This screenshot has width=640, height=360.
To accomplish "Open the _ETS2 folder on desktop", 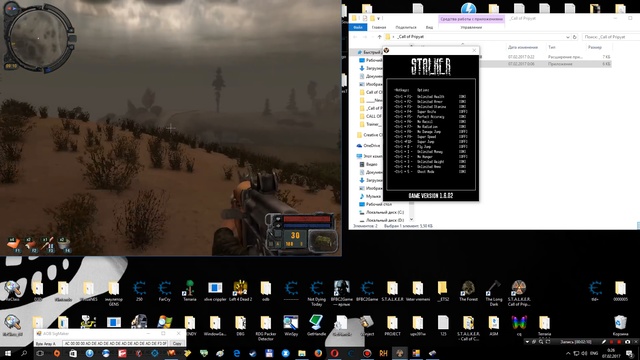I will click(442, 290).
